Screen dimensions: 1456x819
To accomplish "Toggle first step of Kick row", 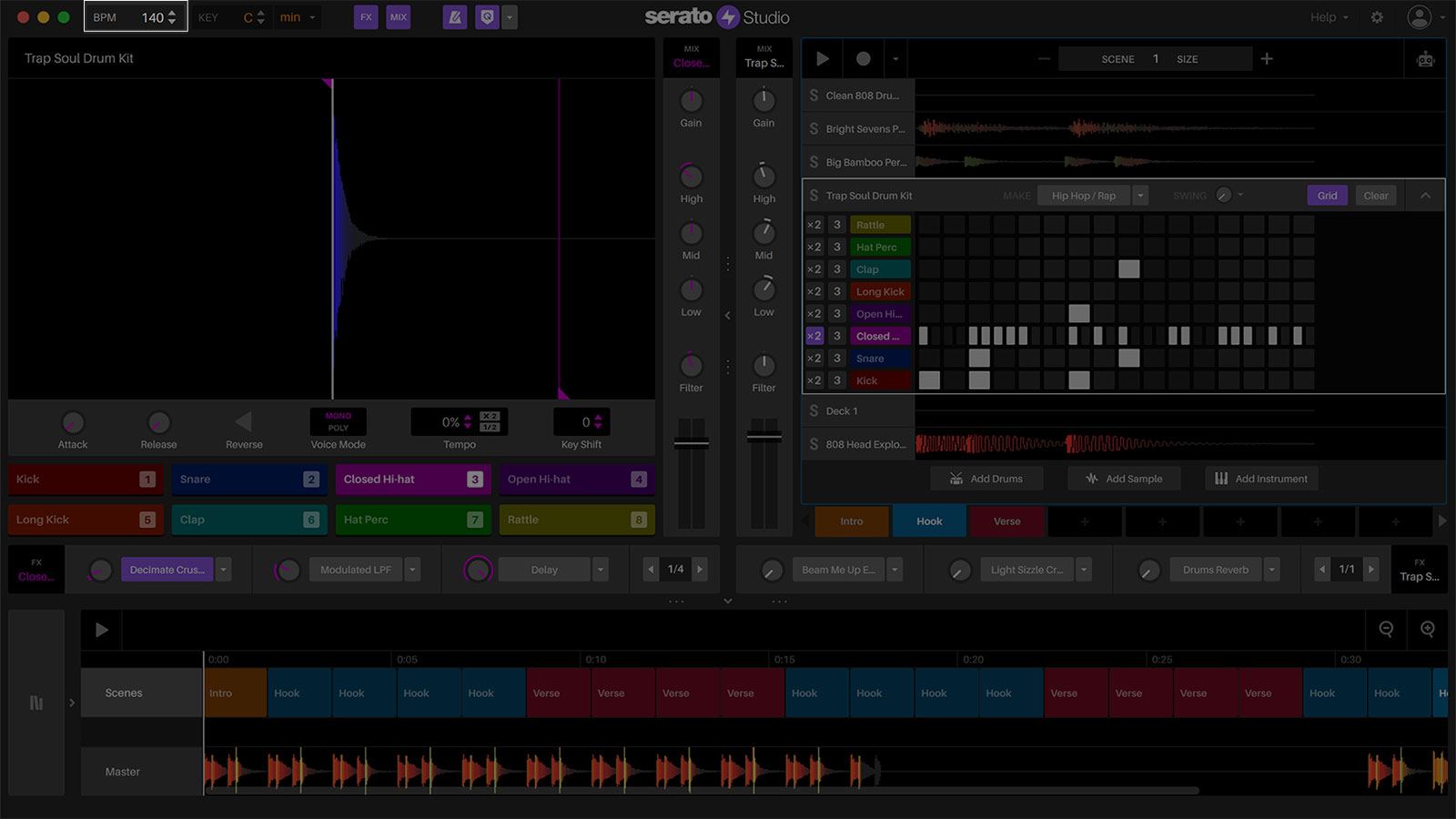I will click(x=929, y=380).
